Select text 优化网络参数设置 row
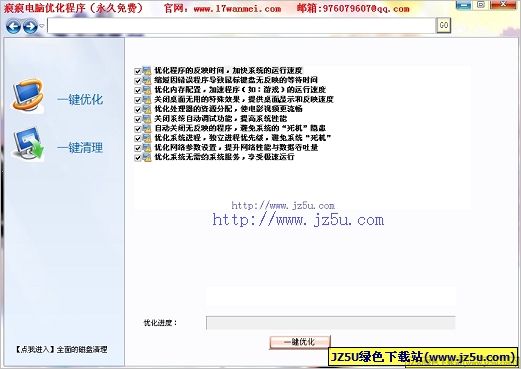 236,147
